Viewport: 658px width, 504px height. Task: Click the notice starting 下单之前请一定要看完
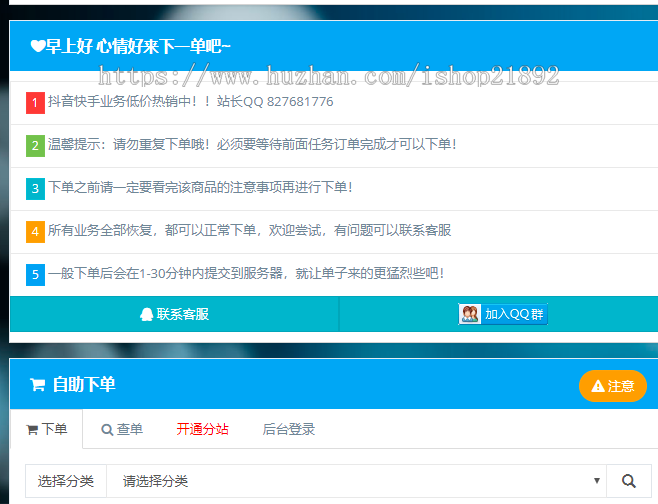pos(200,187)
